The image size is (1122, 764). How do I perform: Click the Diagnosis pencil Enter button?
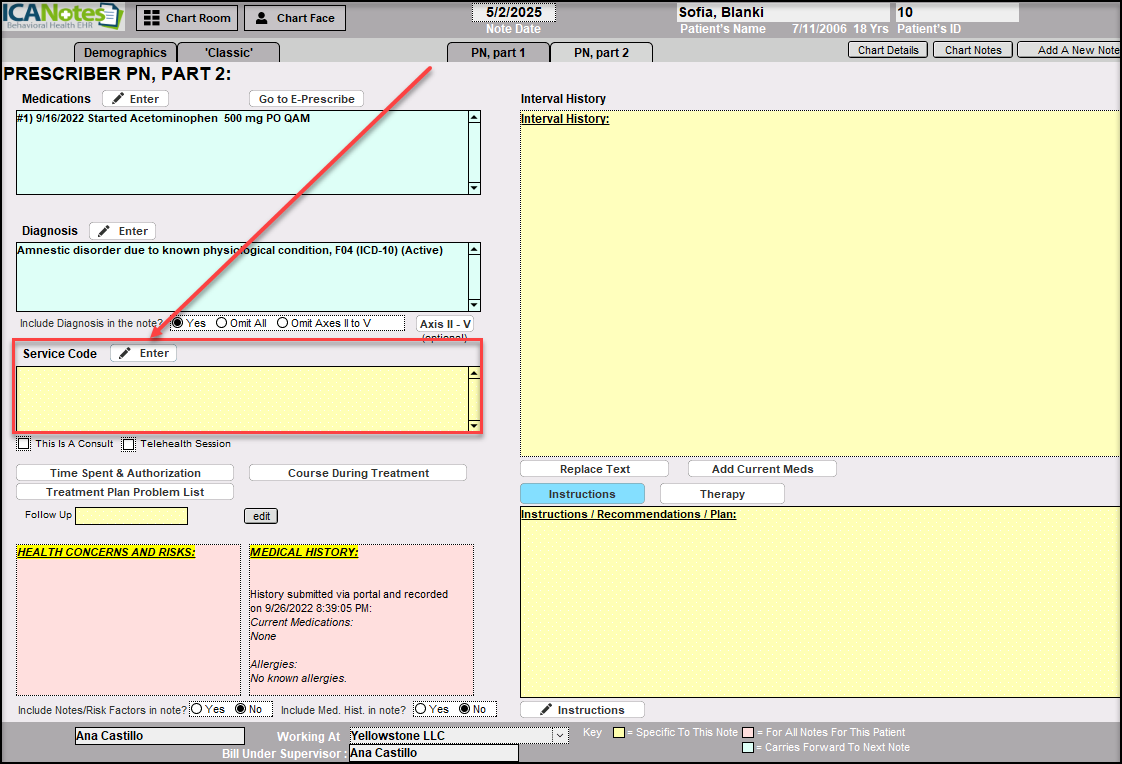pyautogui.click(x=122, y=231)
